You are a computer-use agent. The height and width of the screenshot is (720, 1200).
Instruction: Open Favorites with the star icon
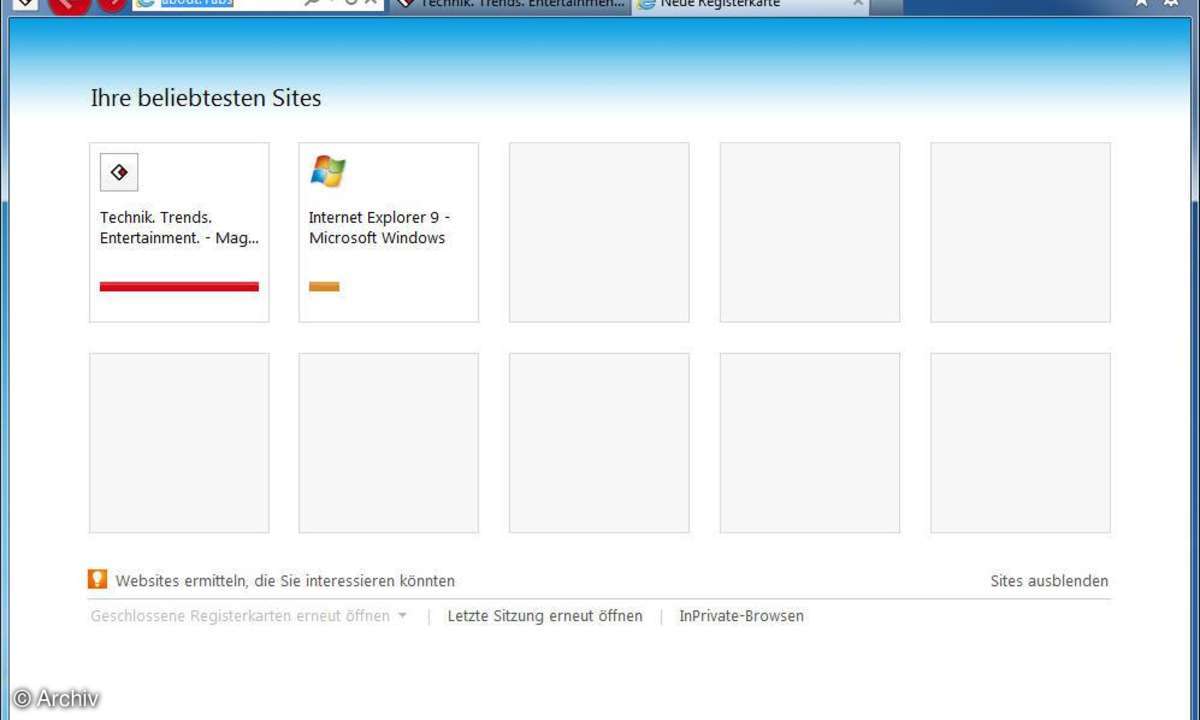click(x=1141, y=4)
